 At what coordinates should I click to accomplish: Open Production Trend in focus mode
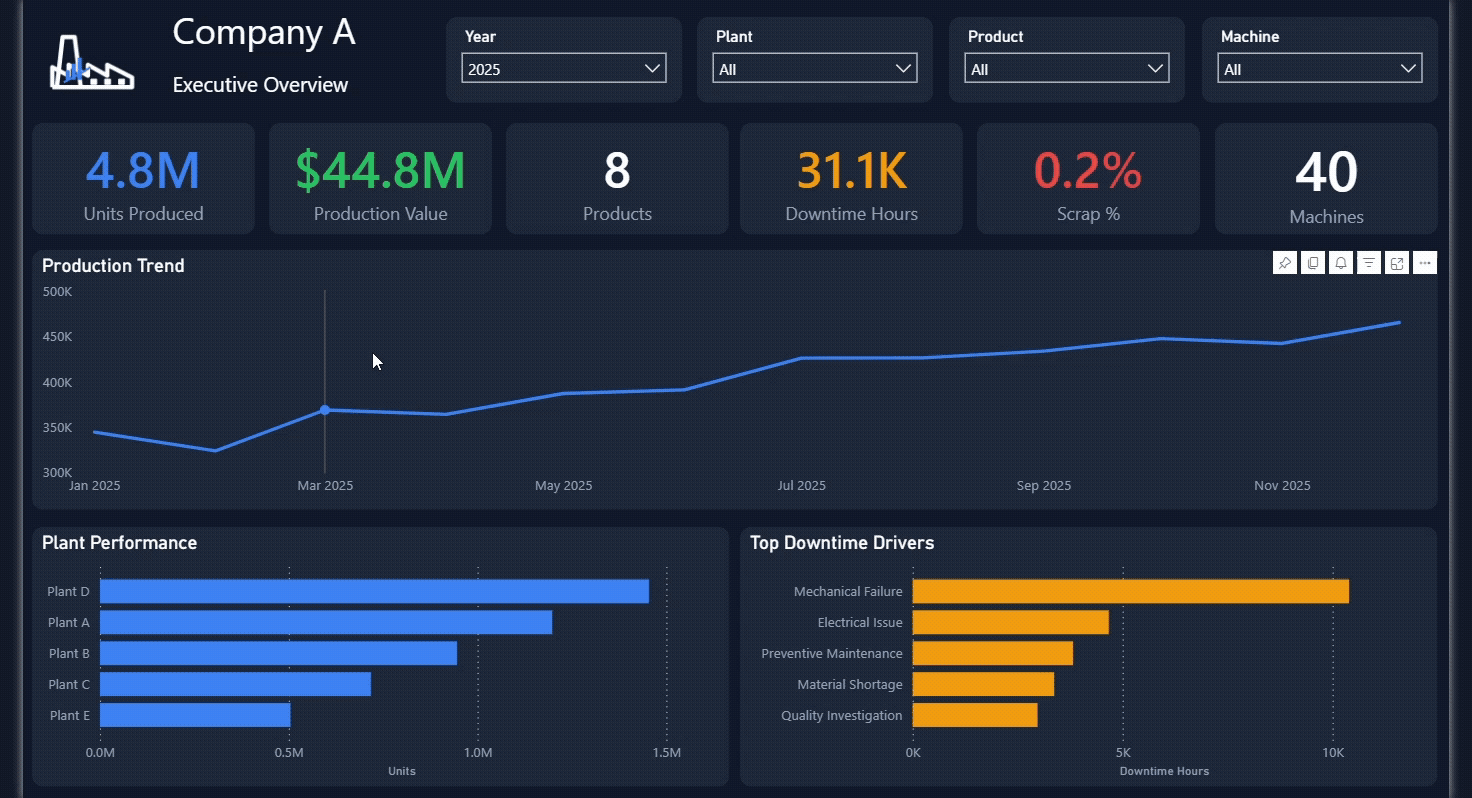click(1397, 263)
